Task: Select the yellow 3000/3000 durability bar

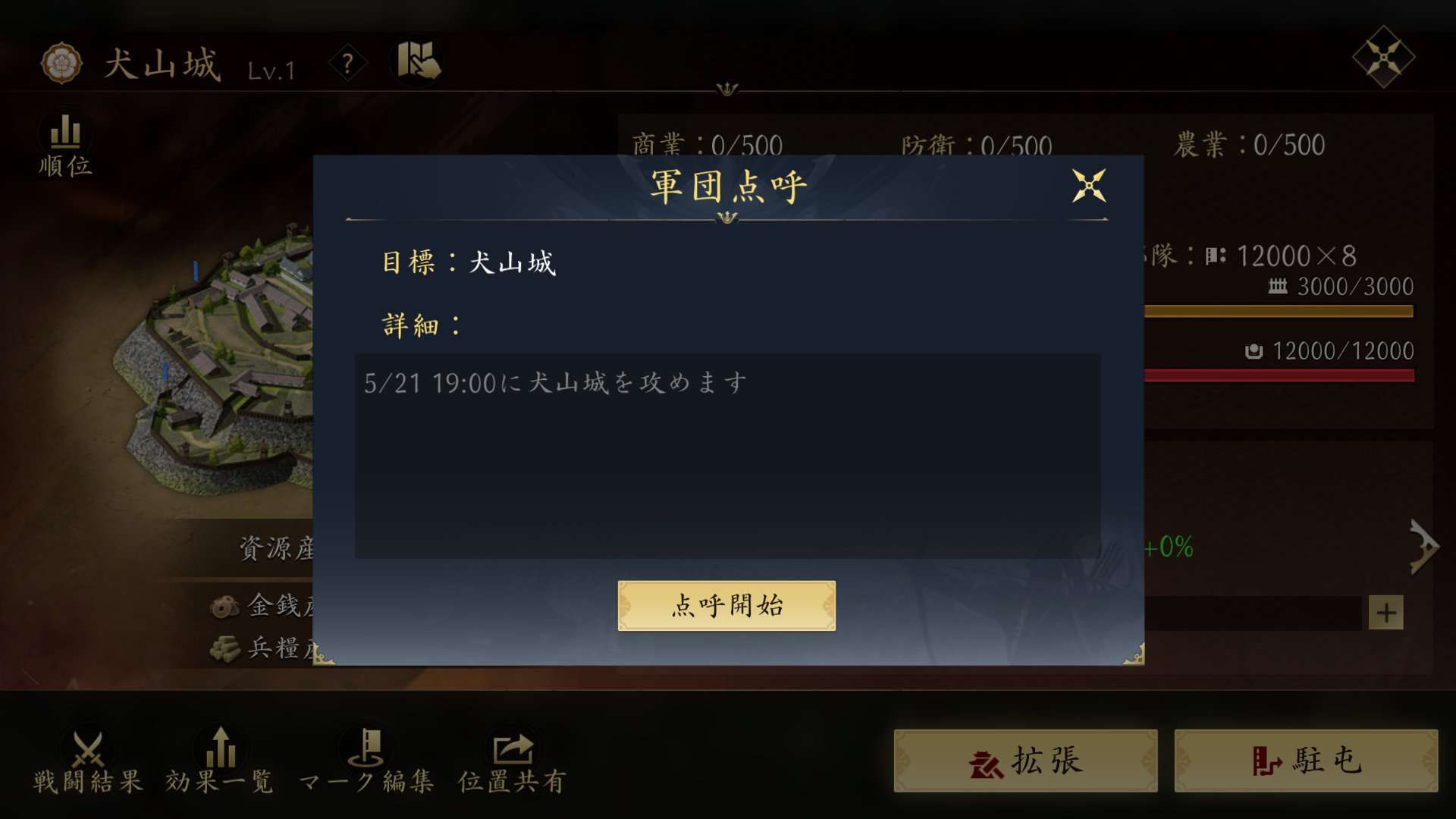Action: coord(1279,311)
